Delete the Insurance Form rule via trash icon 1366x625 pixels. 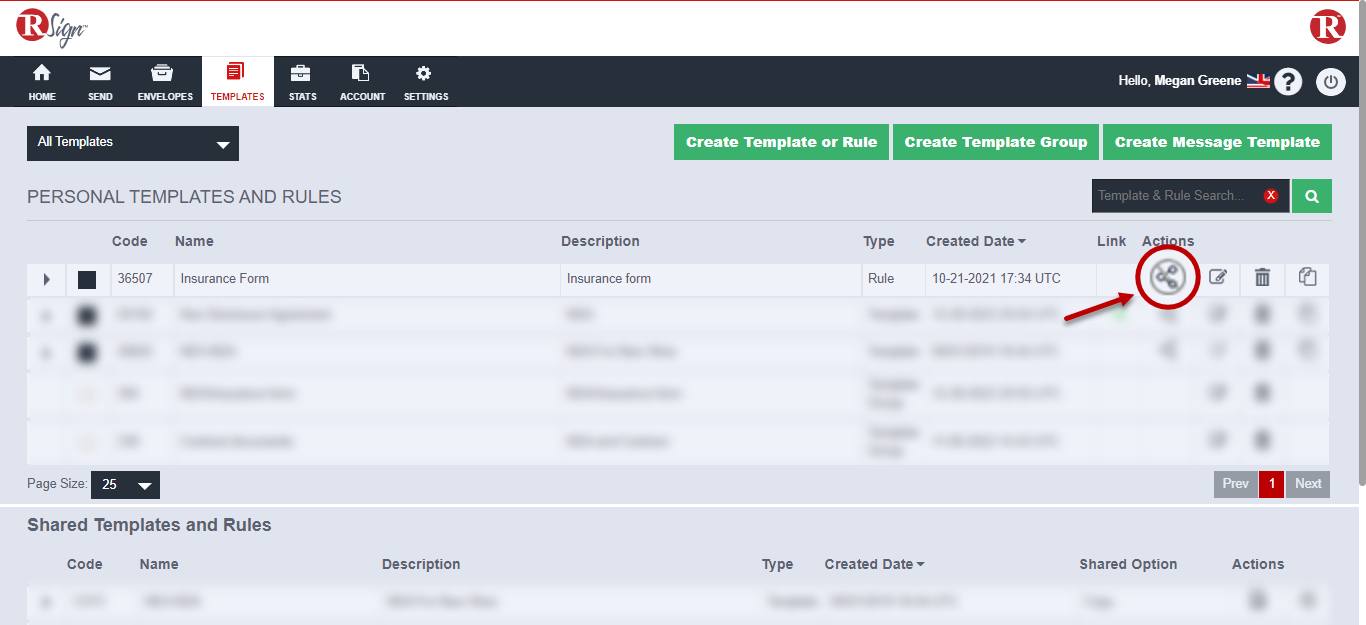(x=1262, y=278)
